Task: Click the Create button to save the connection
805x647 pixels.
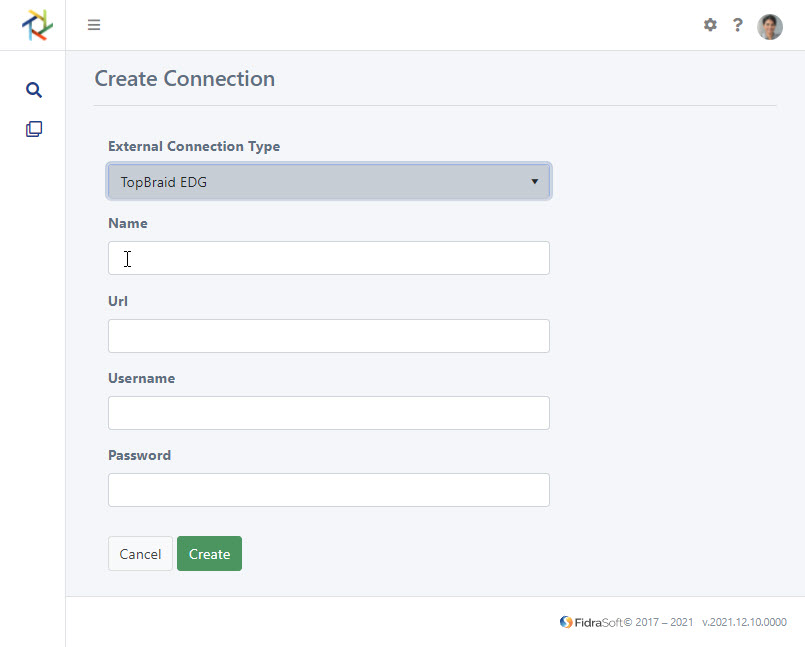Action: (x=209, y=553)
